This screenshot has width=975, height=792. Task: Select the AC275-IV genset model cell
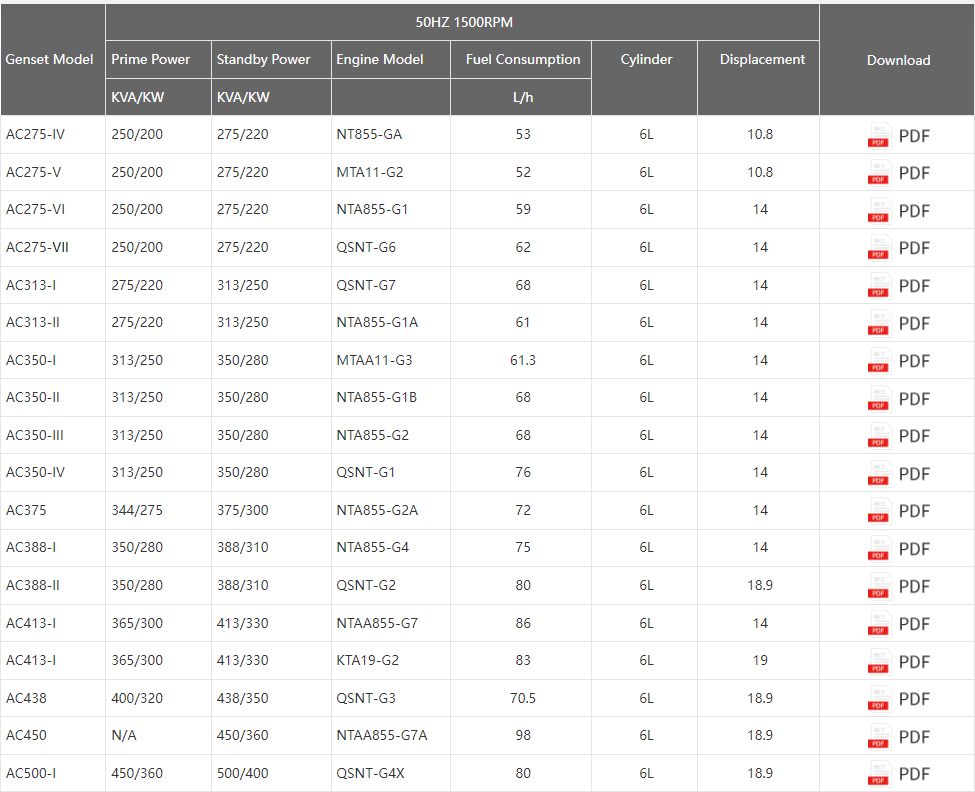[53, 134]
